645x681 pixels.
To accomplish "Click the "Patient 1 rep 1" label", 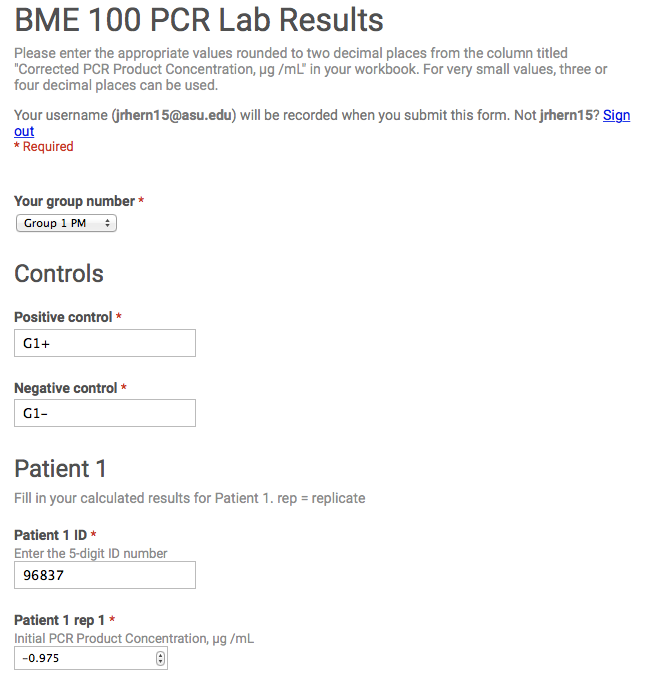I will point(60,620).
